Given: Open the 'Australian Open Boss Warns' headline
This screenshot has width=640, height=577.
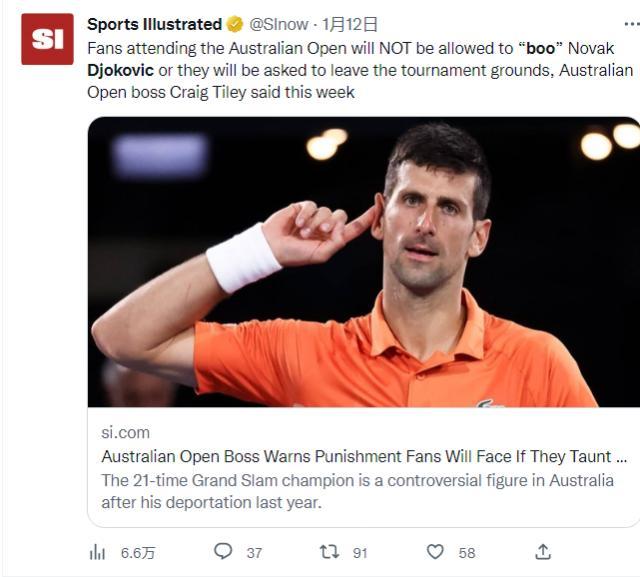Looking at the screenshot, I should pyautogui.click(x=364, y=456).
